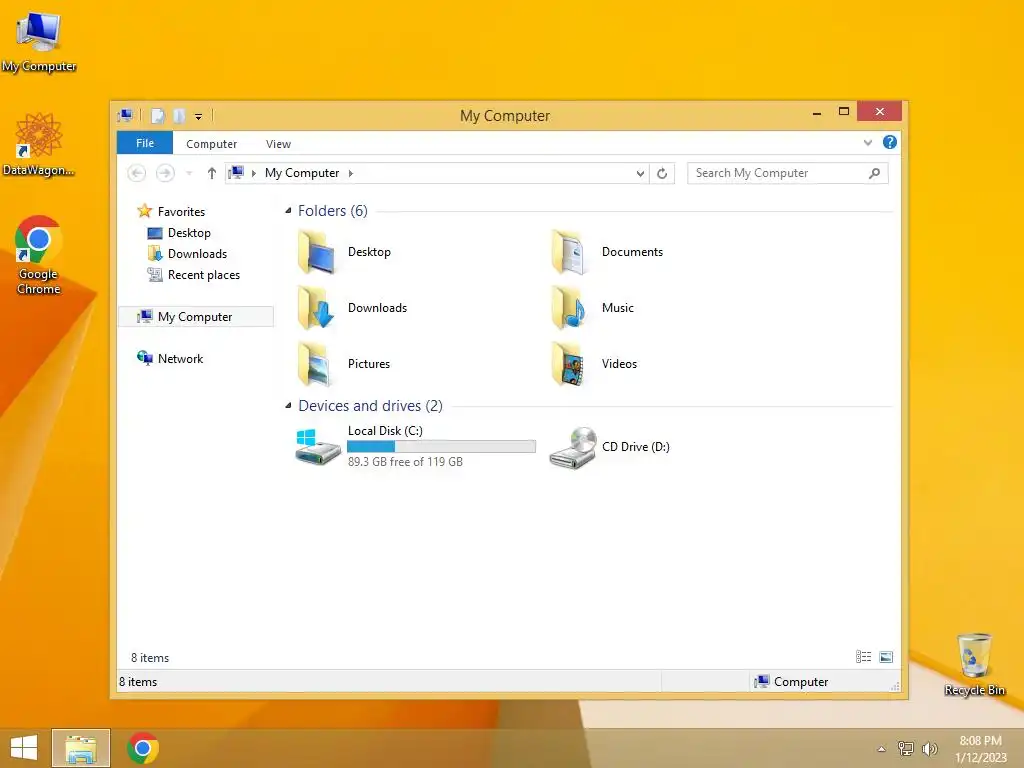Open the File tab
This screenshot has width=1024, height=768.
pyautogui.click(x=145, y=143)
